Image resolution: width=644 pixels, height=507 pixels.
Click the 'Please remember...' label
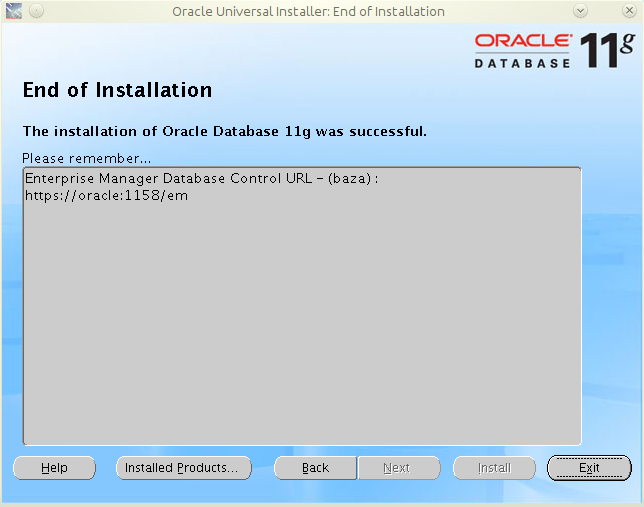[x=87, y=158]
